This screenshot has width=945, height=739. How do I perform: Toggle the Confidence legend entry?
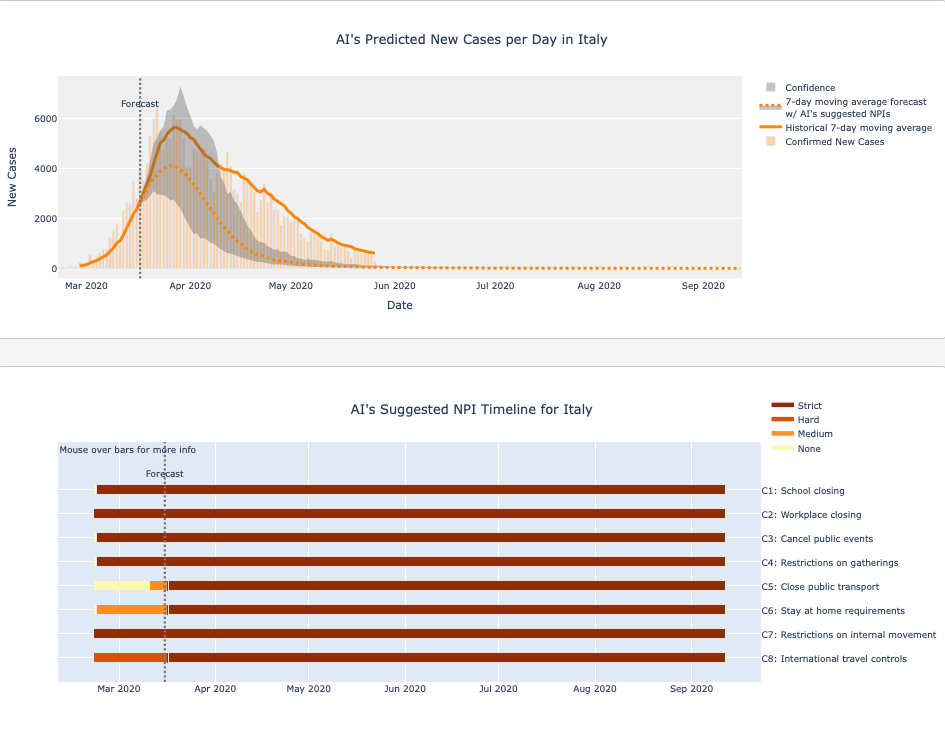tap(809, 88)
